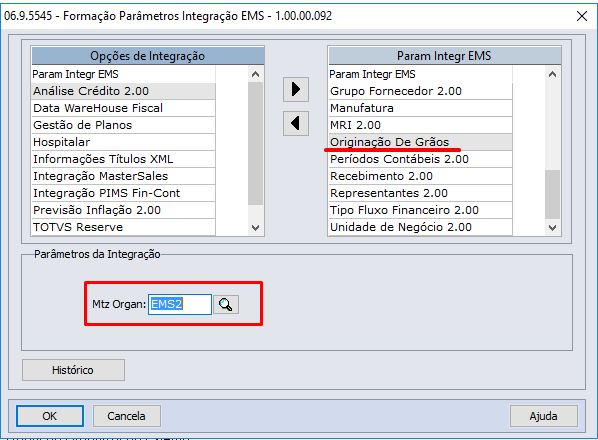The image size is (598, 440).
Task: Select Data WareHouse Fiscal row
Action: coord(124,108)
